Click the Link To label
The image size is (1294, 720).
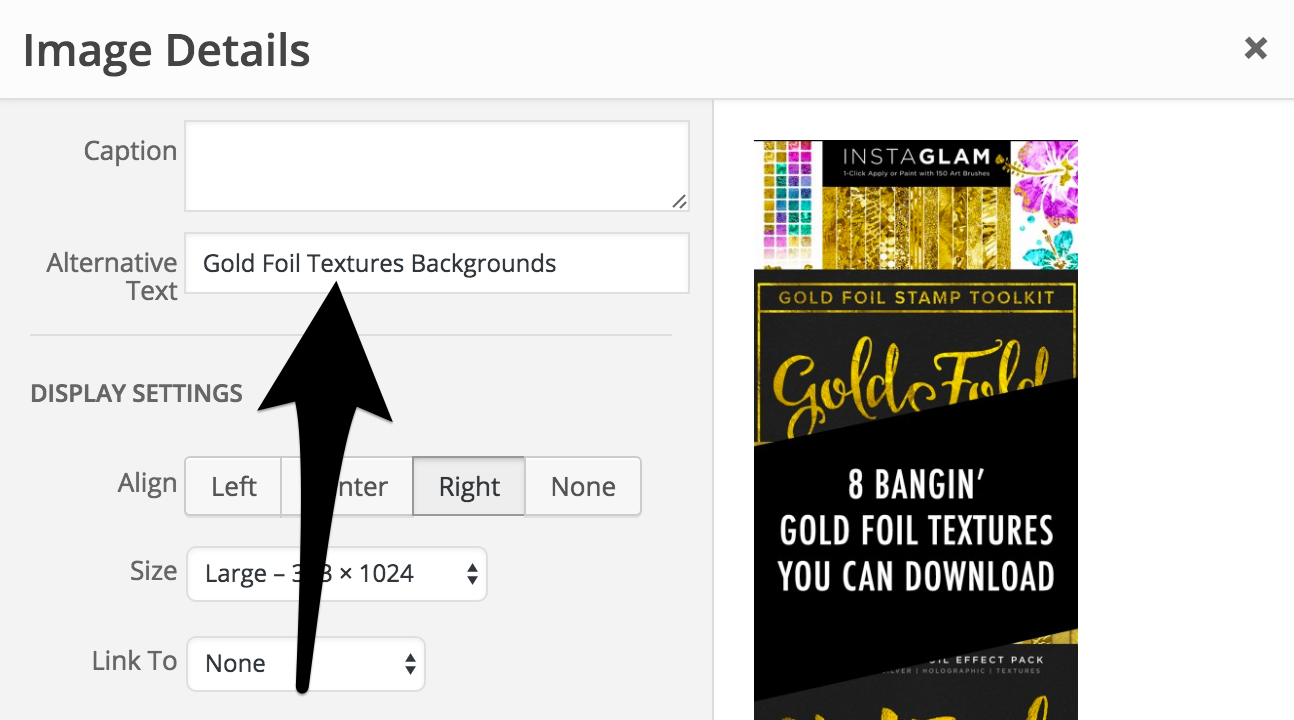pos(135,661)
